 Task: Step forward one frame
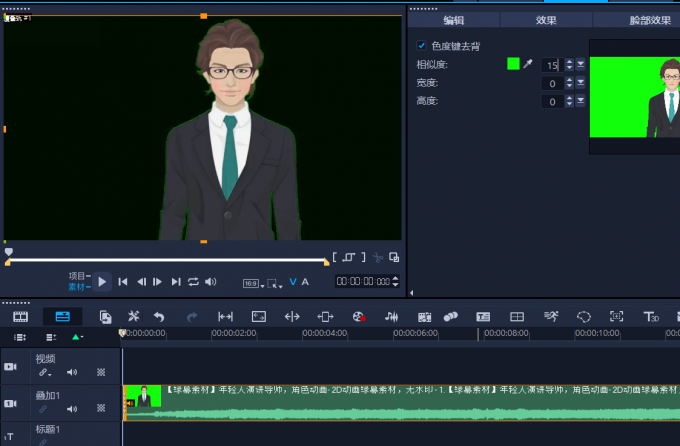[157, 282]
